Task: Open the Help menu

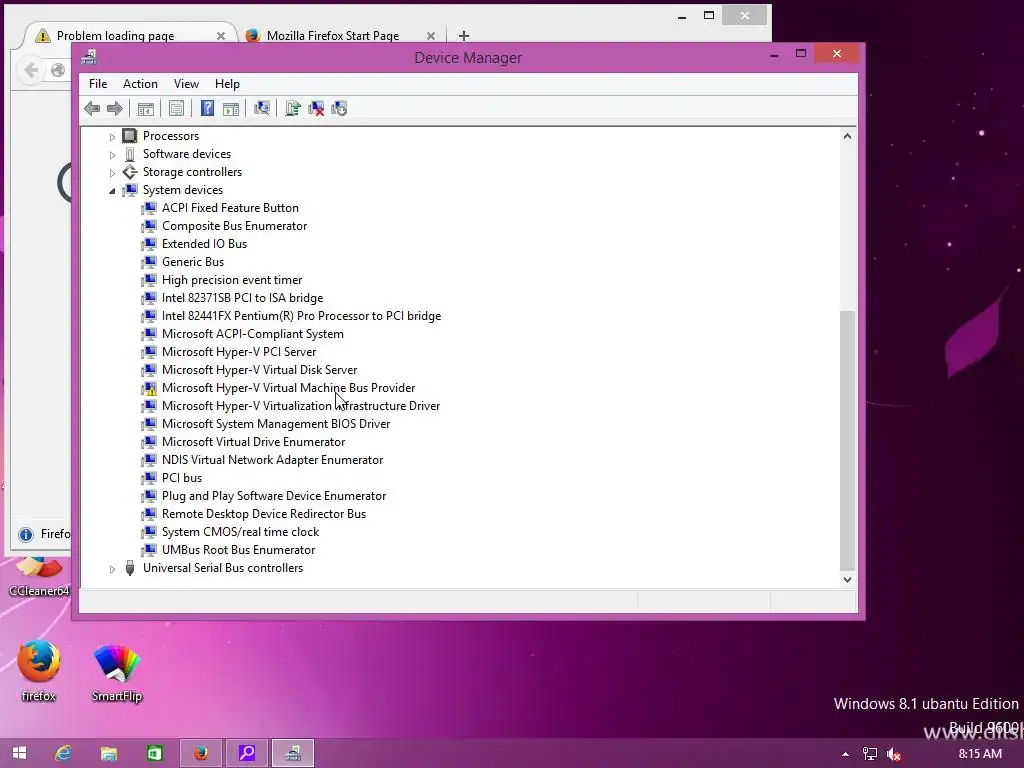Action: (227, 84)
